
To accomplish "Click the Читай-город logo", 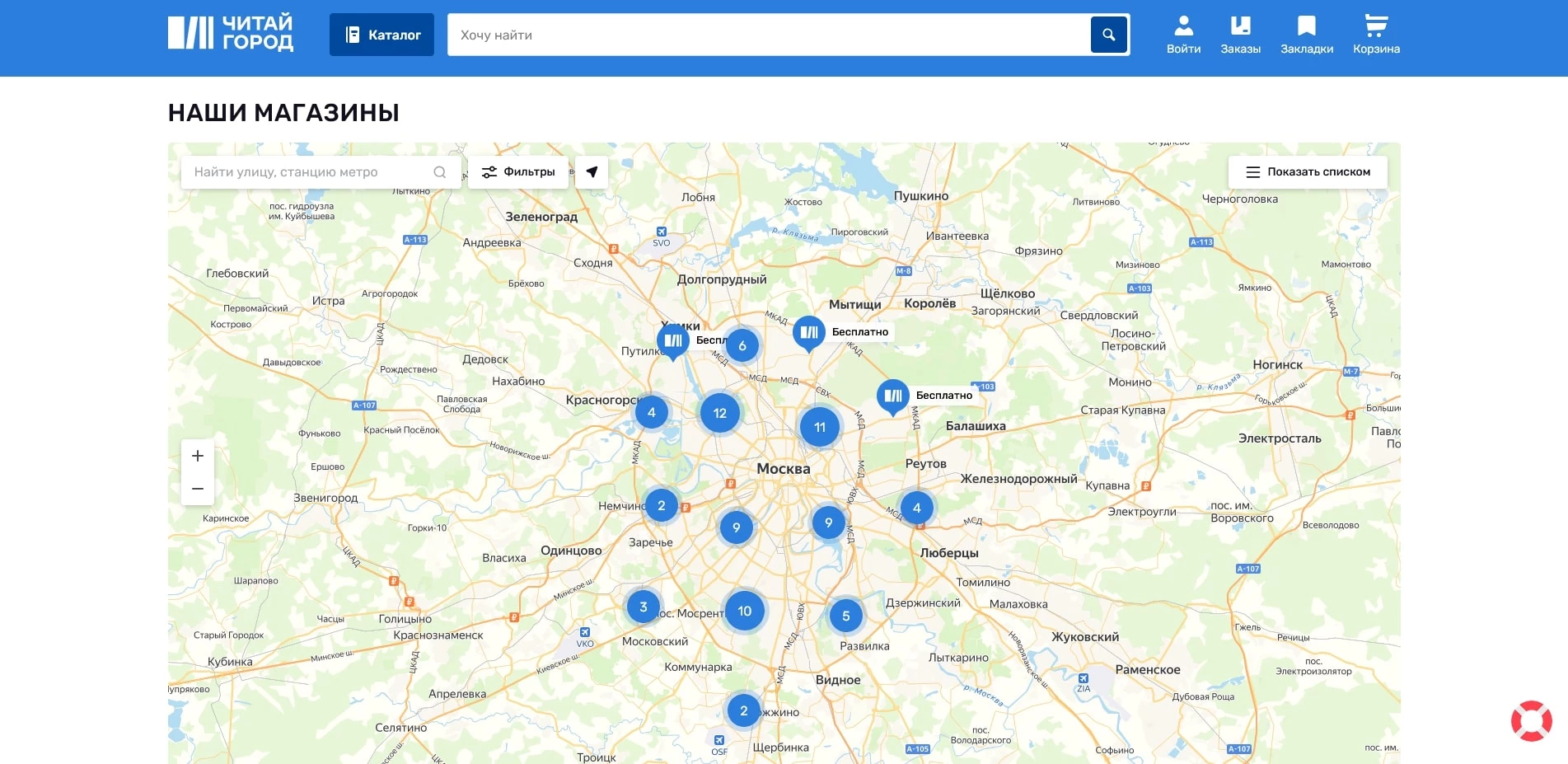I will 231,34.
